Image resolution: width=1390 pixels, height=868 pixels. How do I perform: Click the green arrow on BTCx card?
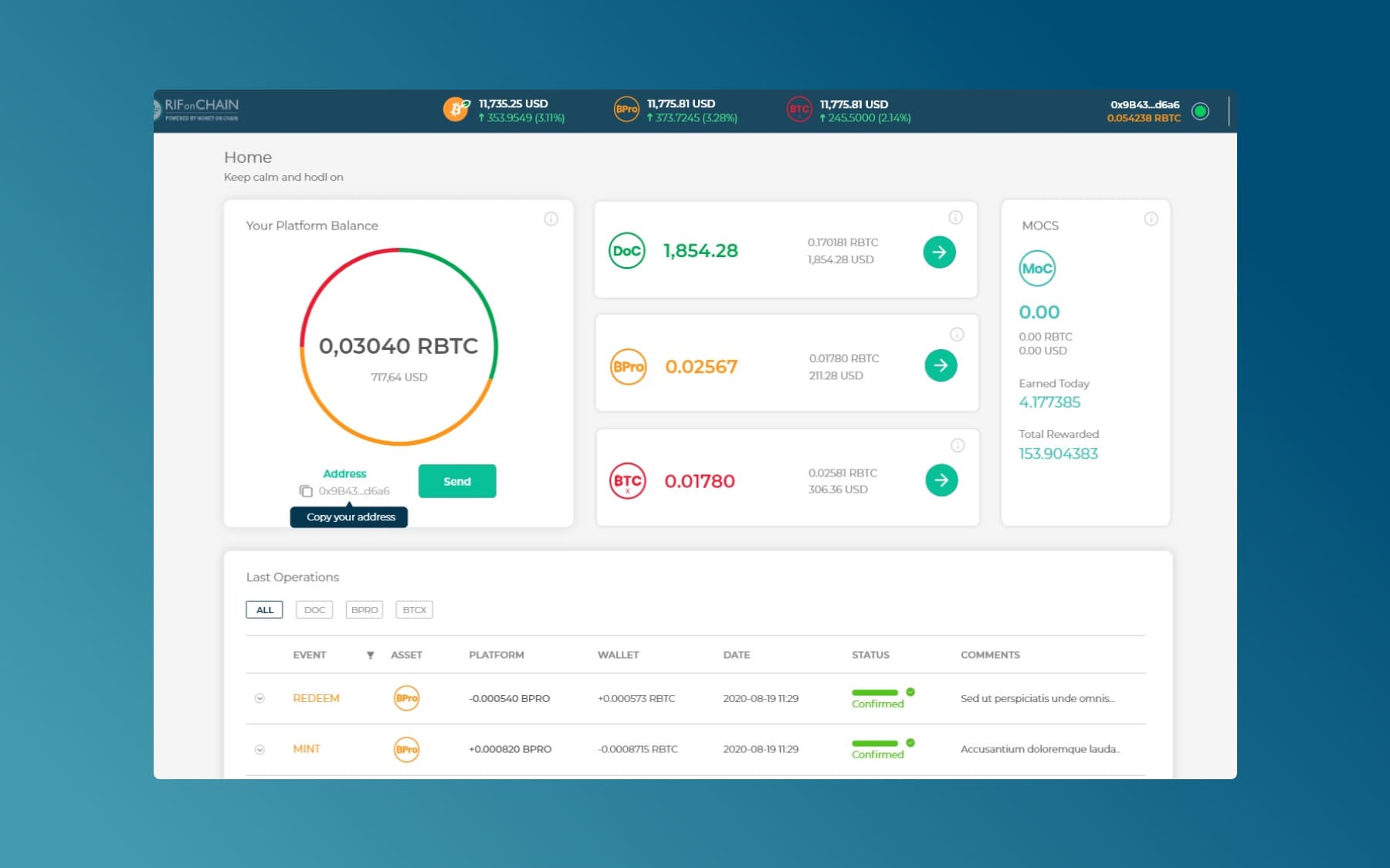click(x=941, y=480)
